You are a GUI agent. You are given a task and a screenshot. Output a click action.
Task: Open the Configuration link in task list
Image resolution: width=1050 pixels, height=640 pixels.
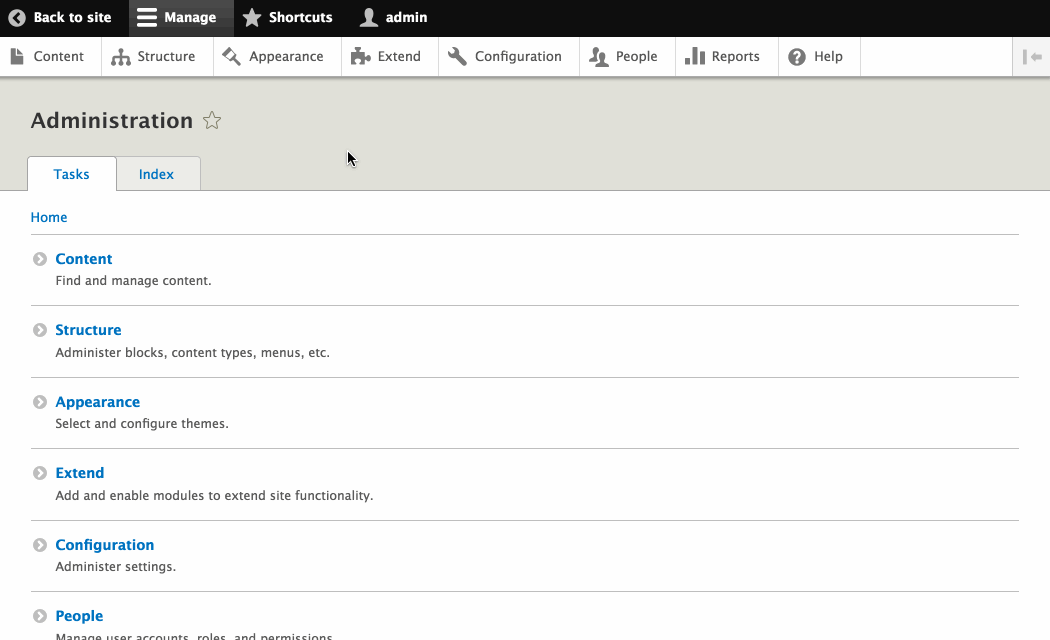pos(104,545)
